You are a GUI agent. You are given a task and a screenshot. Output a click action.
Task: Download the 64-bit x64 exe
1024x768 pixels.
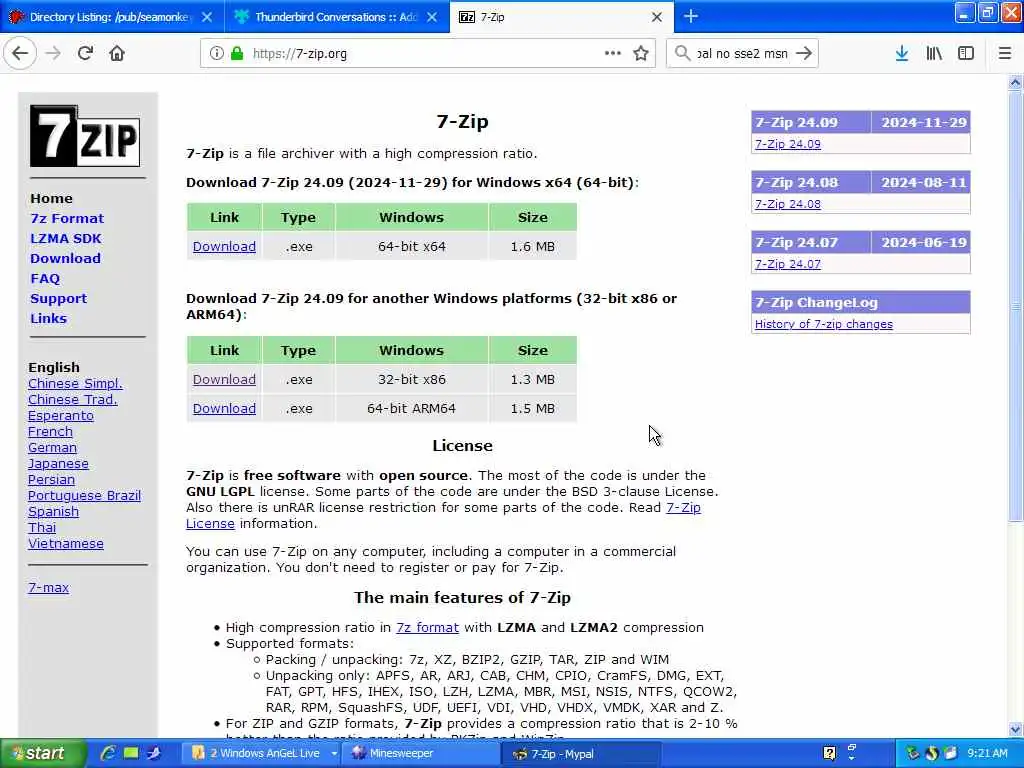pyautogui.click(x=224, y=246)
